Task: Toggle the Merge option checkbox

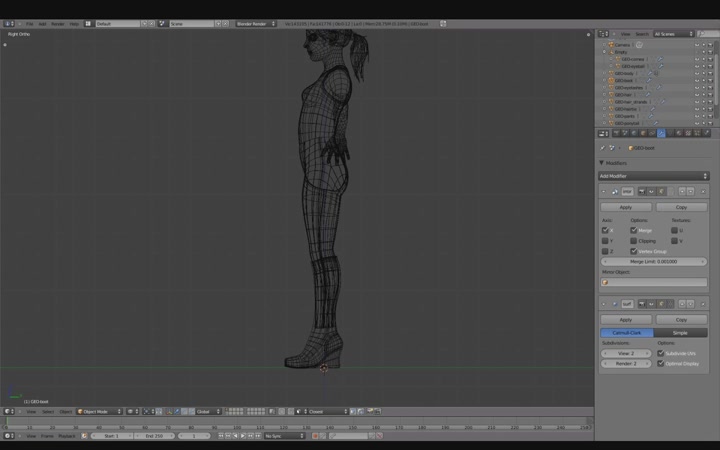Action: click(634, 230)
